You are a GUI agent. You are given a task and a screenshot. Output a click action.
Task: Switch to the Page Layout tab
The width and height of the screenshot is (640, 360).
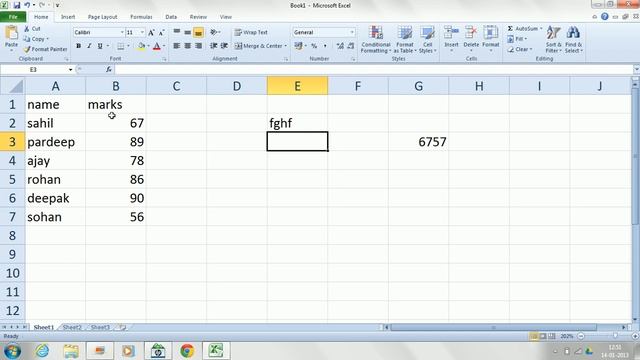[x=102, y=17]
